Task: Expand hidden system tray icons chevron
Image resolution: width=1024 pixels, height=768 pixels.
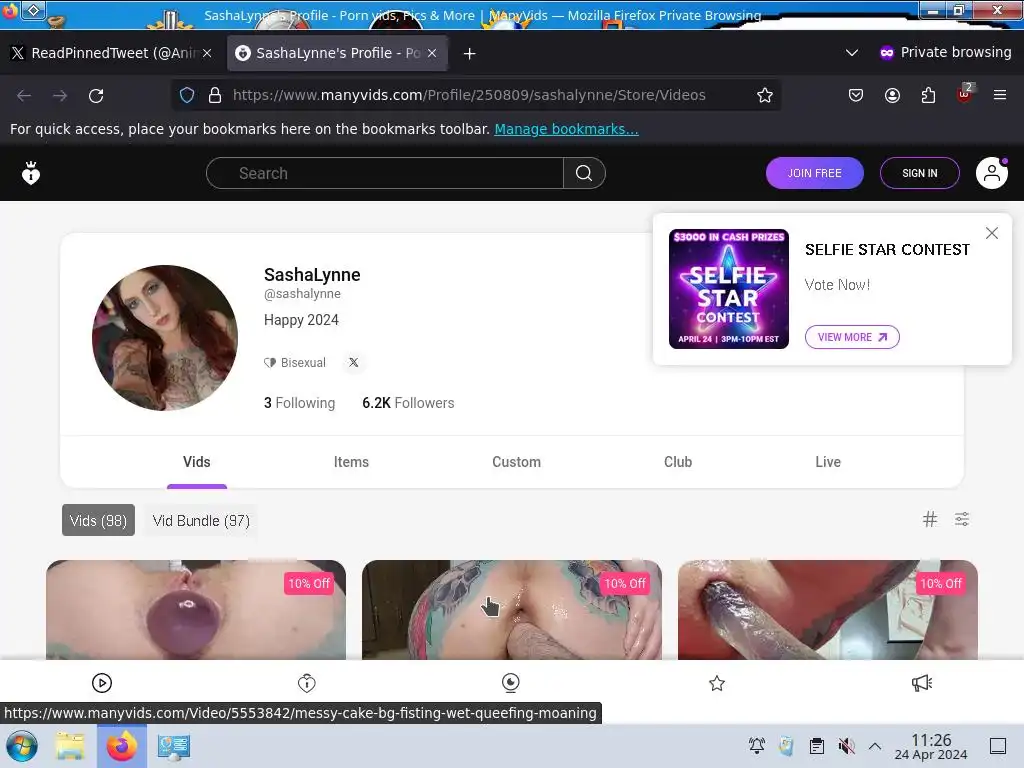Action: [x=875, y=746]
